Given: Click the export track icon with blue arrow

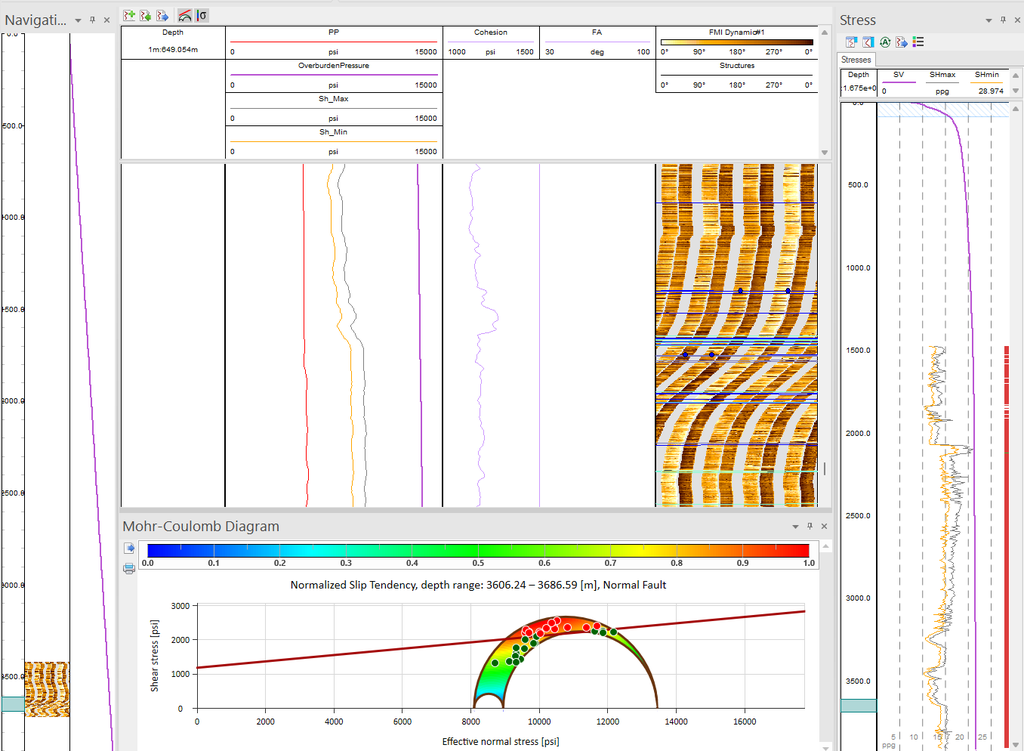Looking at the screenshot, I should click(x=161, y=15).
